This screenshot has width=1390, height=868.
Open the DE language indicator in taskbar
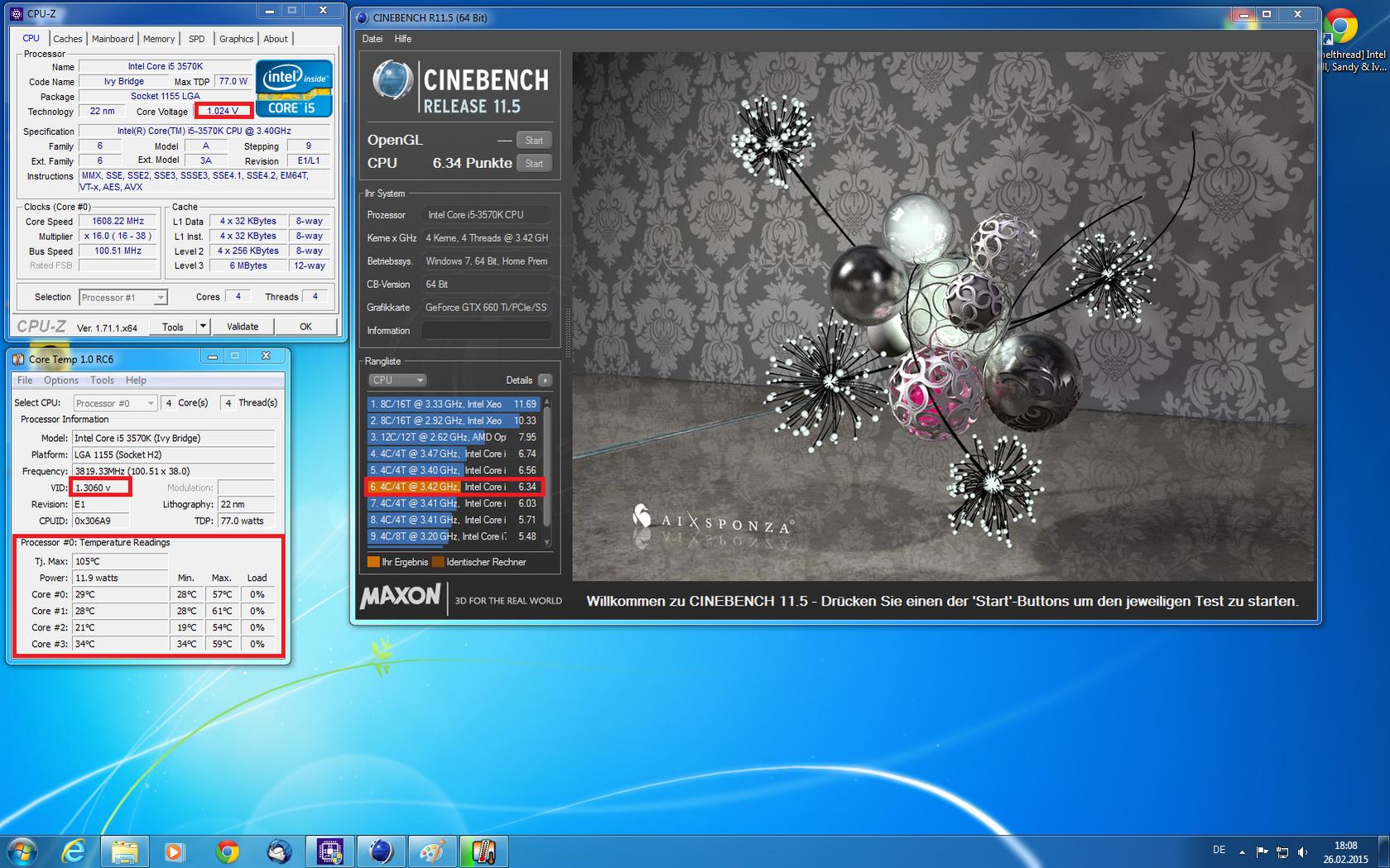tap(1219, 850)
